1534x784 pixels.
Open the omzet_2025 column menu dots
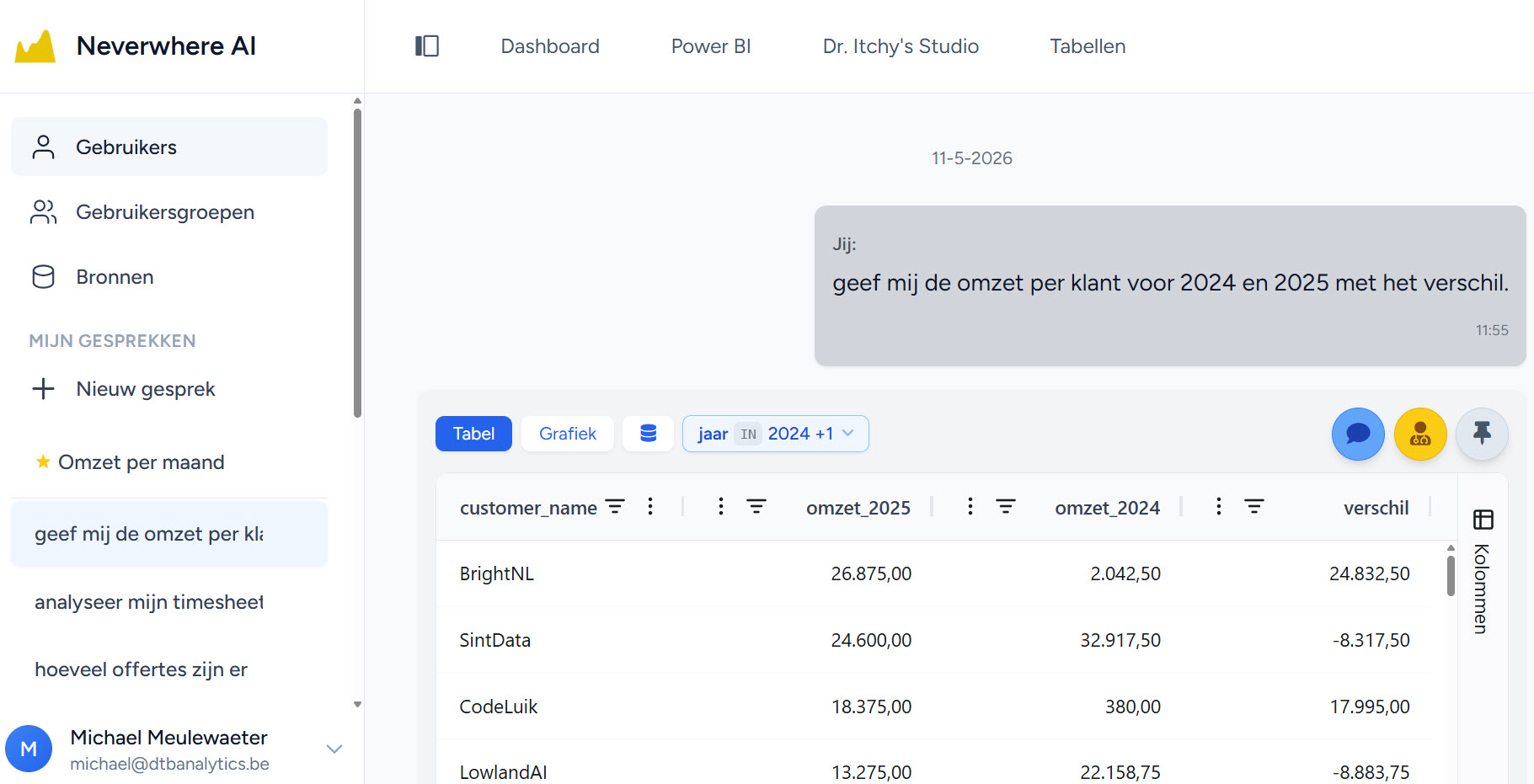click(721, 507)
